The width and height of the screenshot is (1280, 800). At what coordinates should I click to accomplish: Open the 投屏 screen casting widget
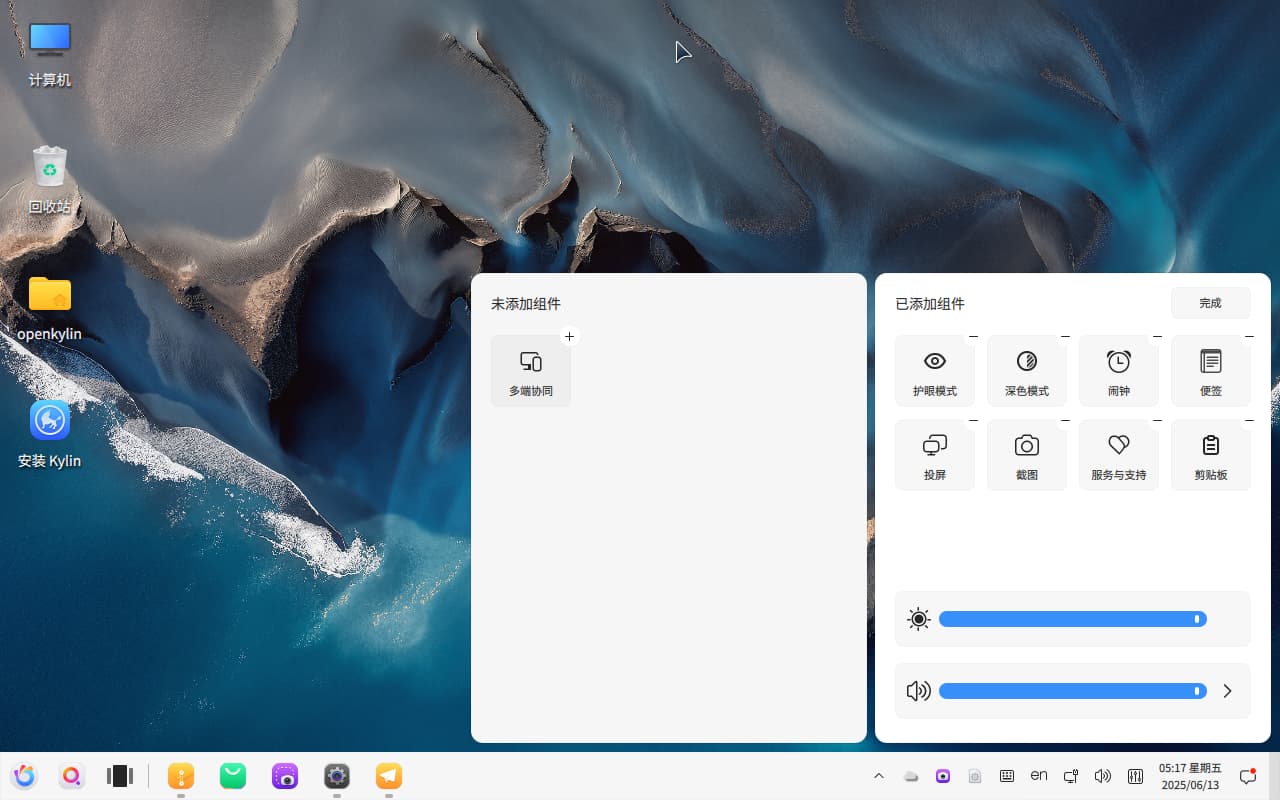tap(934, 455)
